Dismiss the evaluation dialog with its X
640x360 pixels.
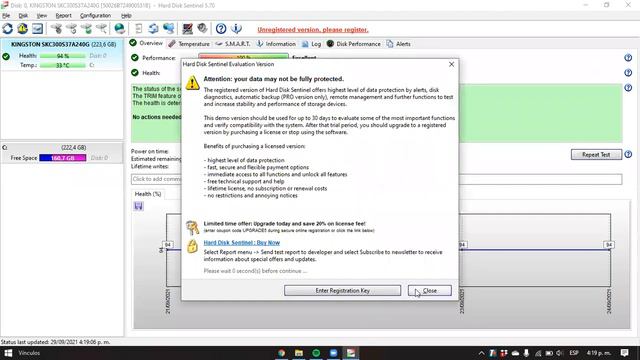451,64
